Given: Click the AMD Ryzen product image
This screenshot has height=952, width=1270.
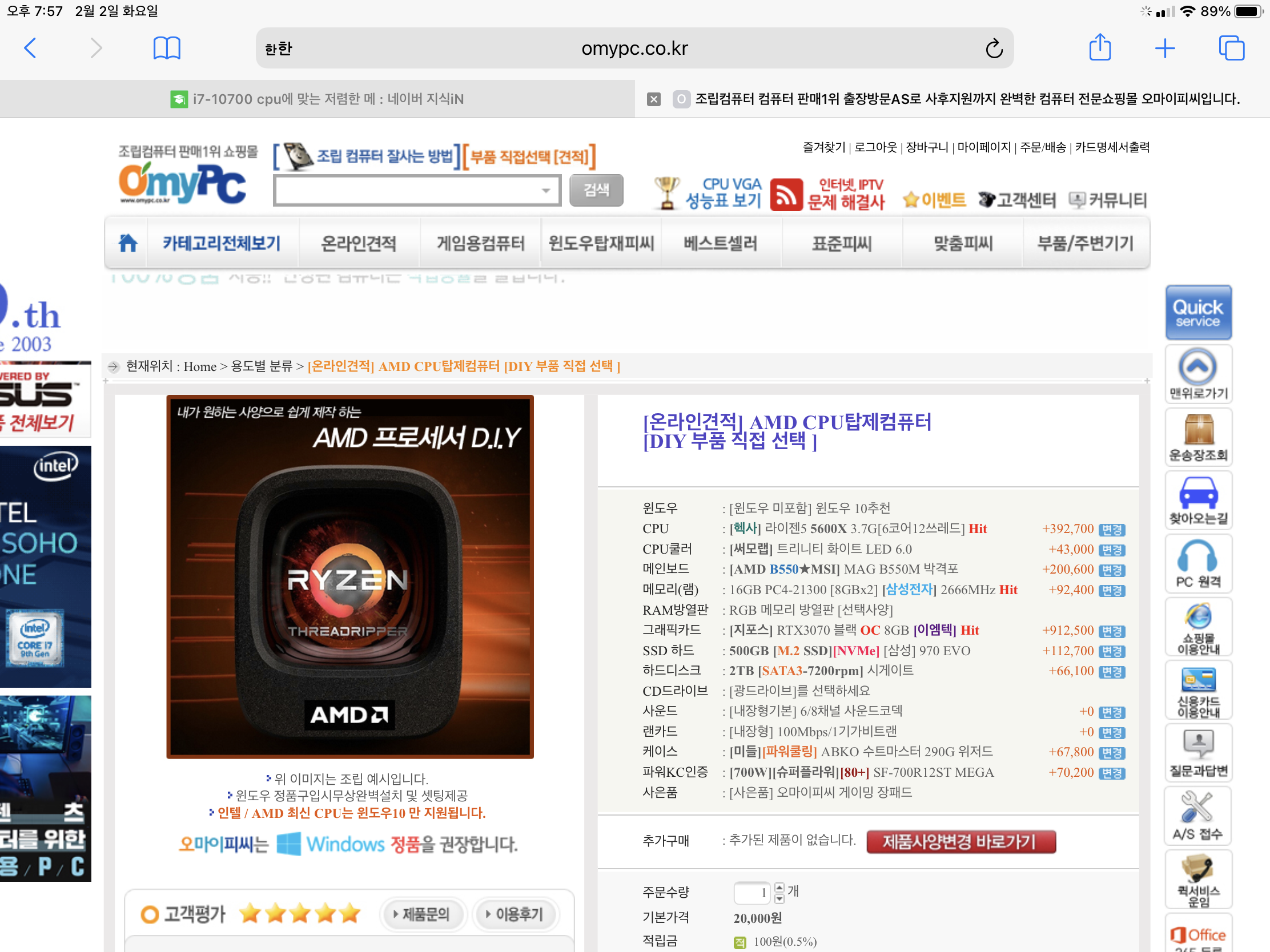Looking at the screenshot, I should pos(349,576).
